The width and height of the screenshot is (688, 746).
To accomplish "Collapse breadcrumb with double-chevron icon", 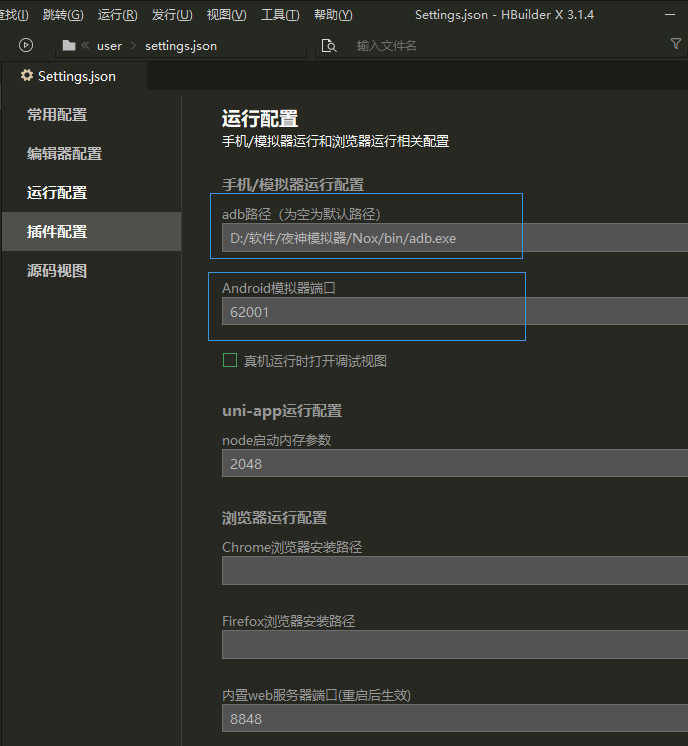I will [85, 45].
